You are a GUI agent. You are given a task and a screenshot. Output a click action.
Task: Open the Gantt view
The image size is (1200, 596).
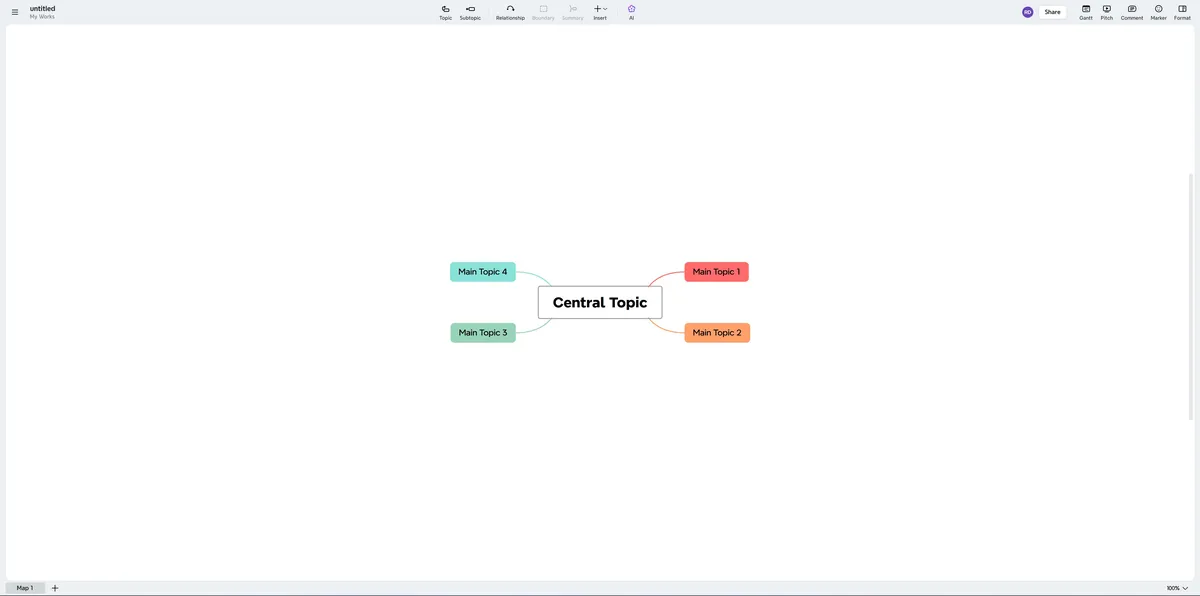point(1086,12)
